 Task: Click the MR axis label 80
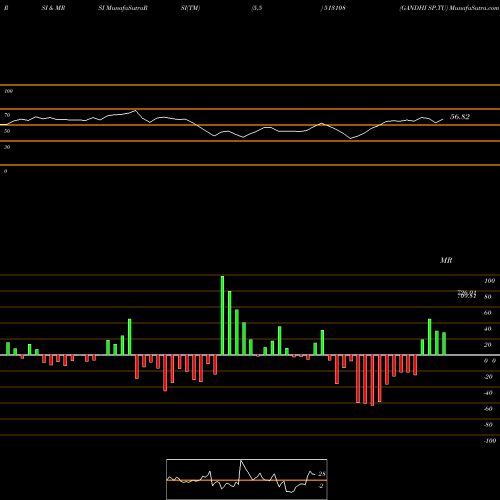[488, 297]
